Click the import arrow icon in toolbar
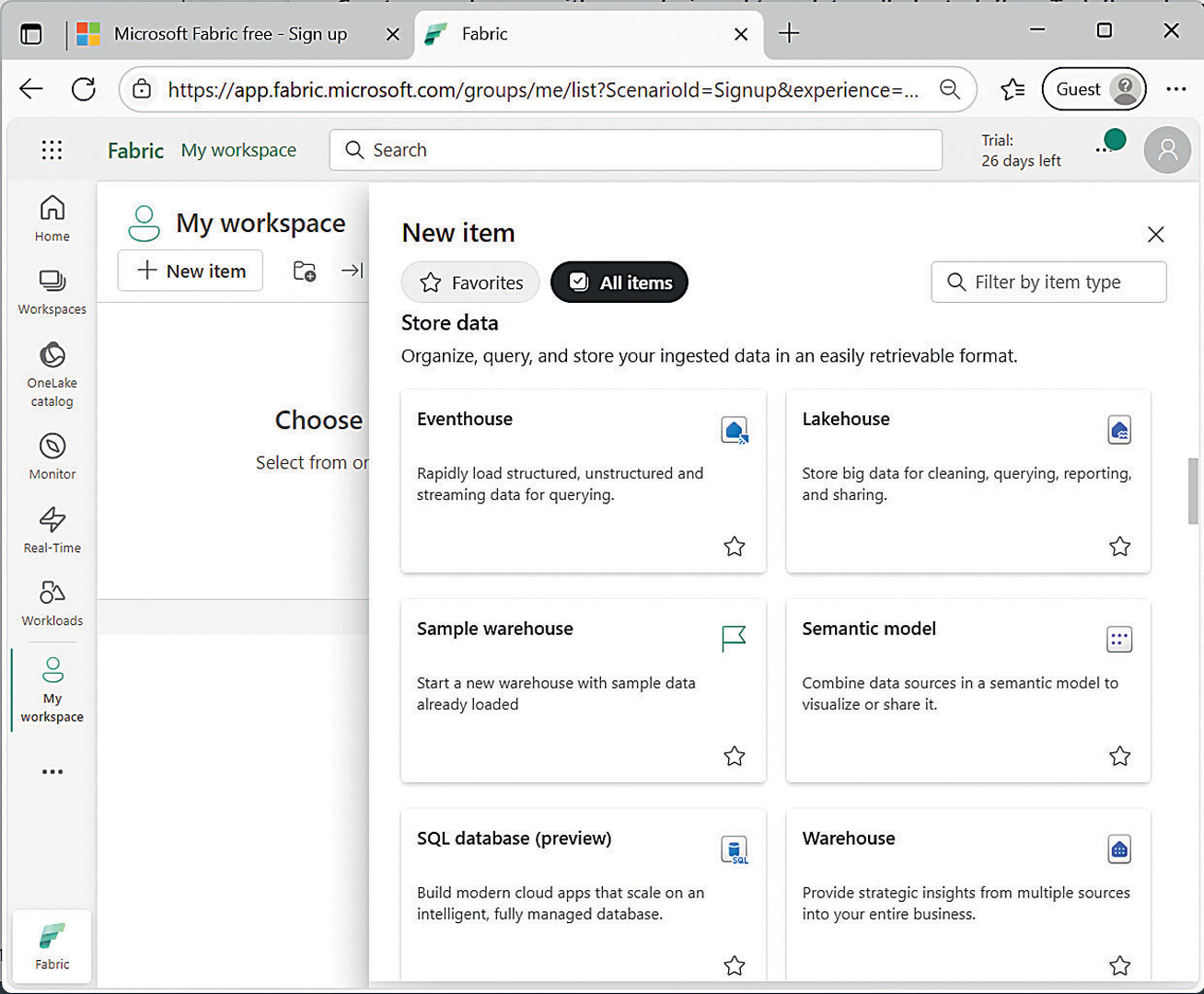Image resolution: width=1204 pixels, height=994 pixels. [352, 271]
